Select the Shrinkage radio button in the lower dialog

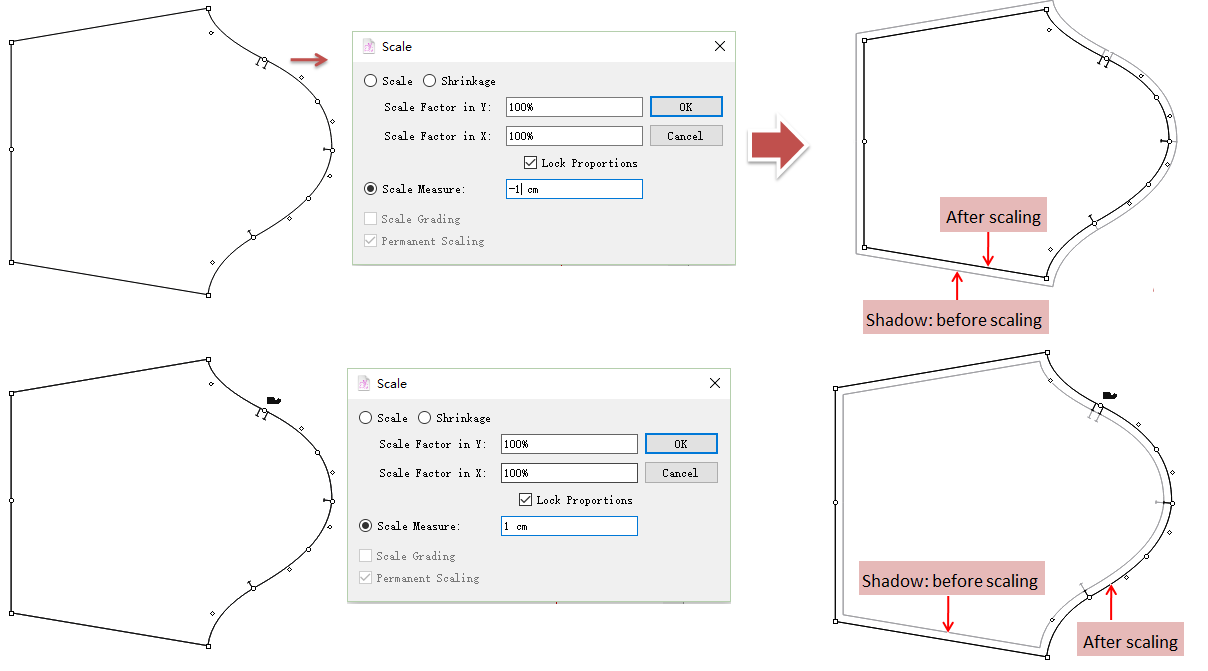tap(425, 418)
